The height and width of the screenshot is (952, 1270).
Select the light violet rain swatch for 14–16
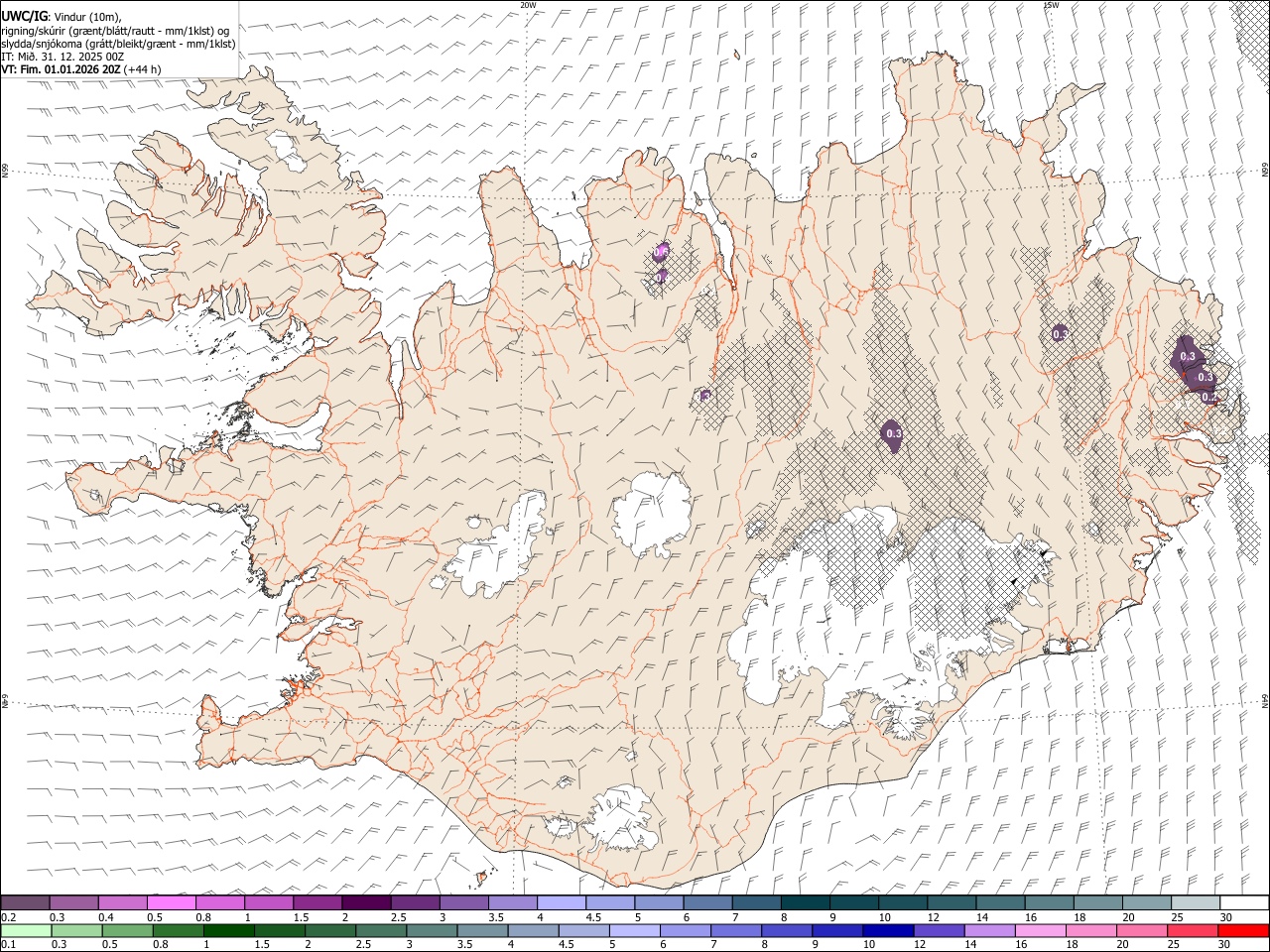(x=988, y=930)
